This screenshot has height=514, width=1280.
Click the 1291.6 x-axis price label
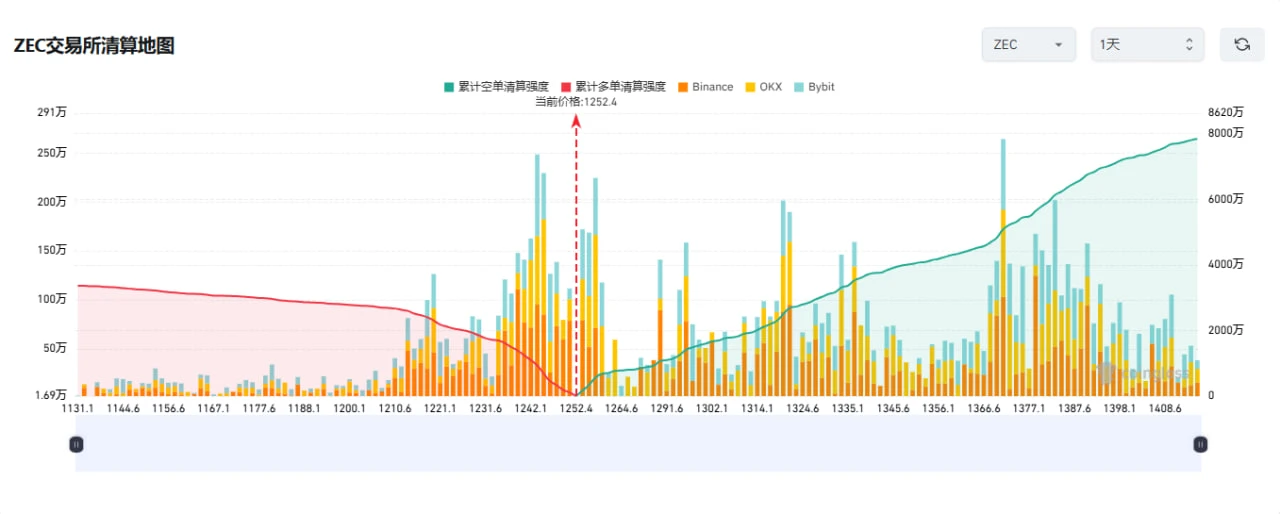pos(666,408)
